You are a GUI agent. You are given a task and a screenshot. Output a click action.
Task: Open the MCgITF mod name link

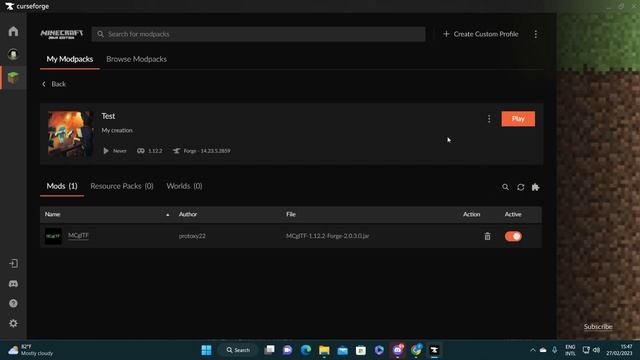(78, 236)
